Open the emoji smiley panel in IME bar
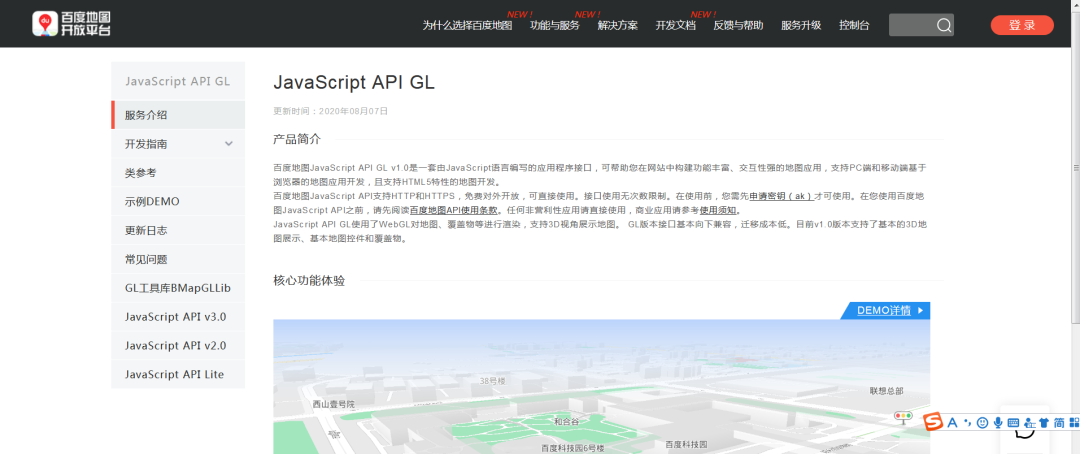This screenshot has width=1080, height=454. (982, 422)
